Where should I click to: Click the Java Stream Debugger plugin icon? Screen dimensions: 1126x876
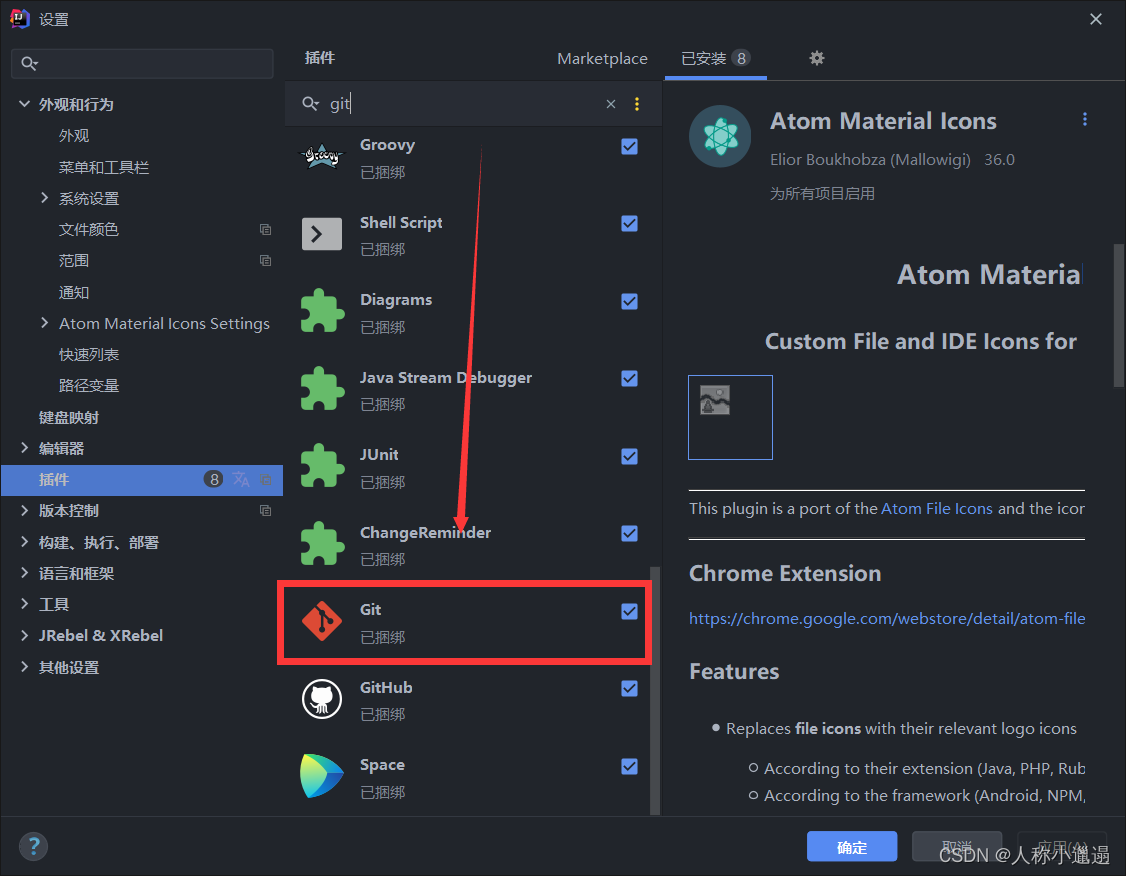[x=322, y=389]
